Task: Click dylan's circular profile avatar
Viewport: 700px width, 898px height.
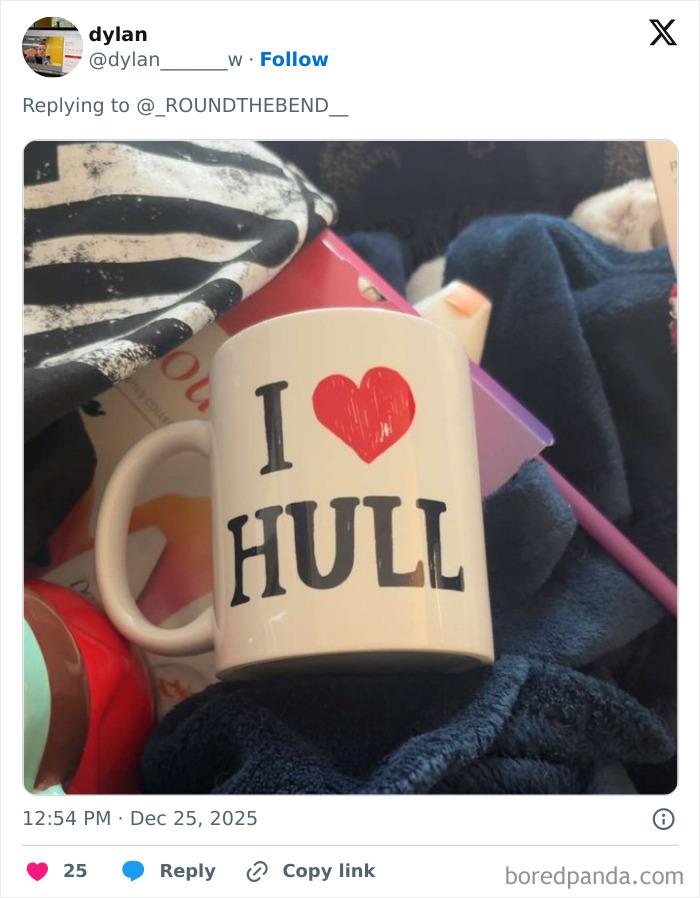Action: [x=52, y=47]
